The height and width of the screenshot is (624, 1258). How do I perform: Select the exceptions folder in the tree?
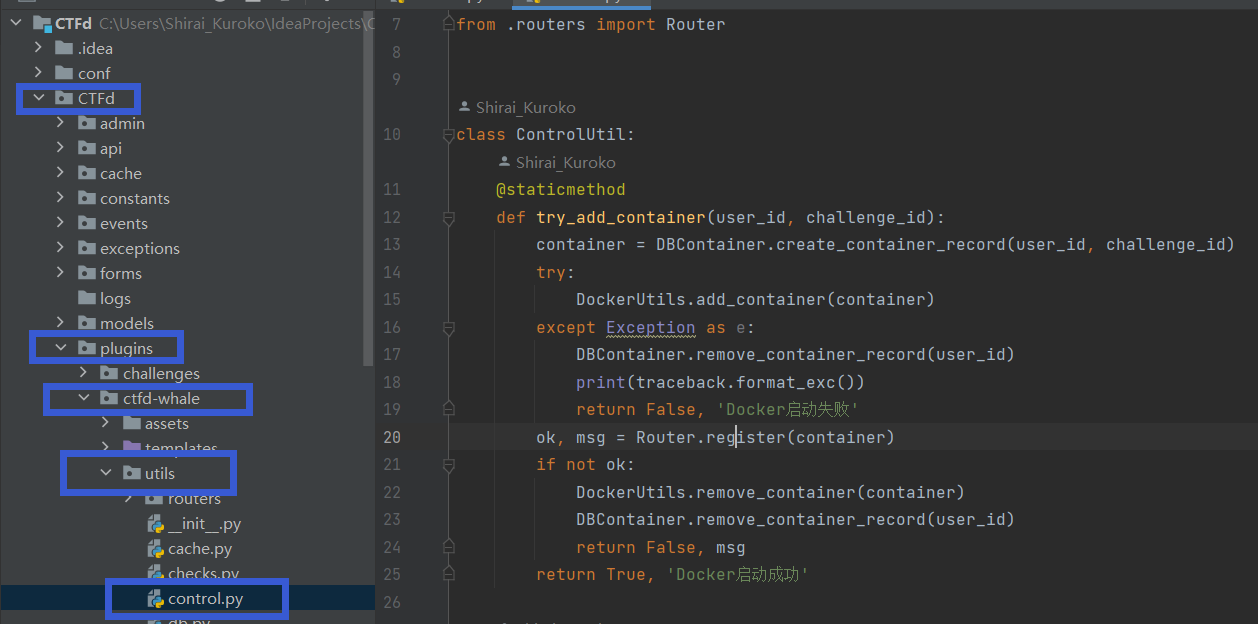(139, 248)
